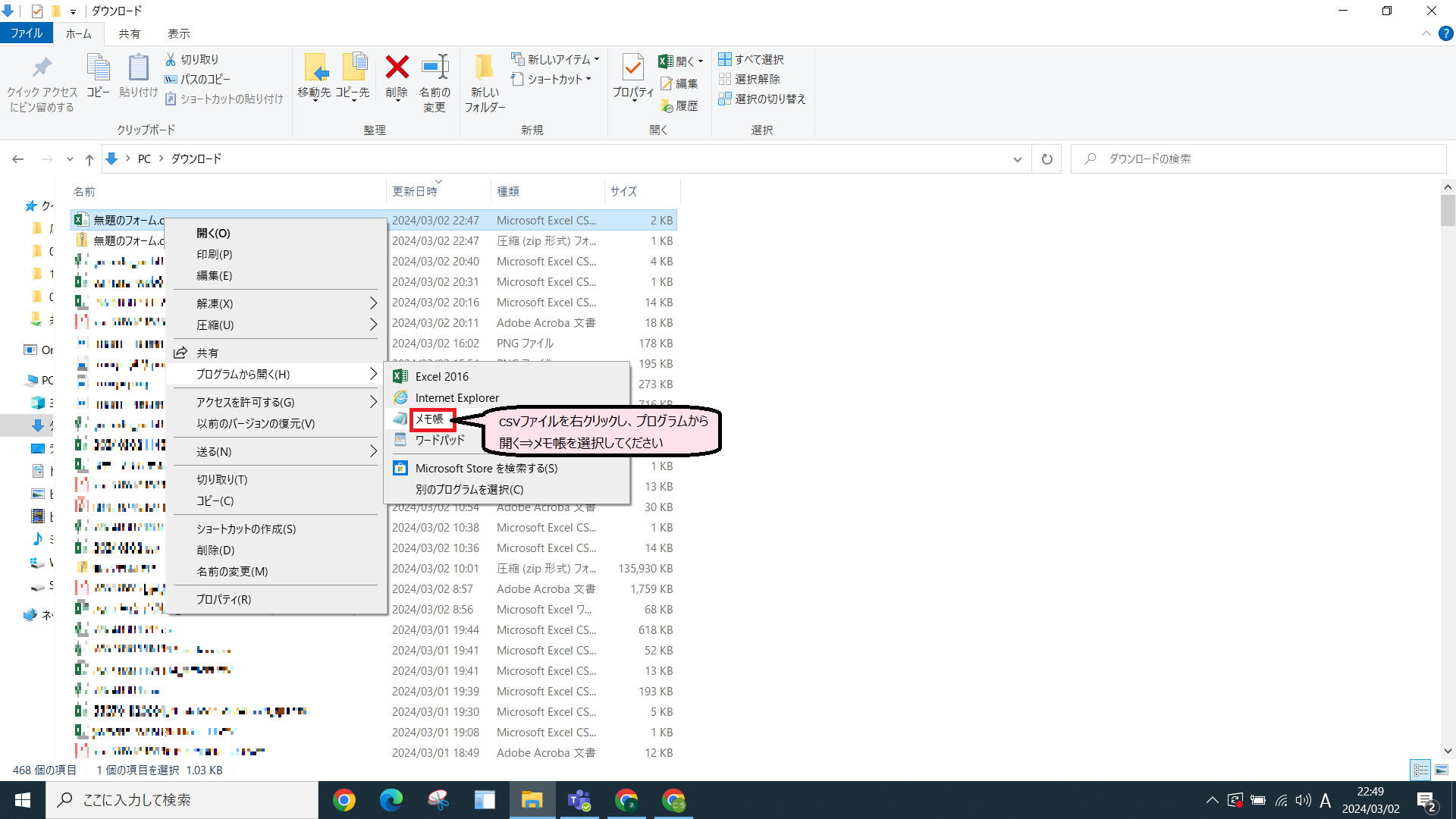Click Search Microsoft Store menu entry
Screen dimensions: 1456x819
click(x=486, y=468)
